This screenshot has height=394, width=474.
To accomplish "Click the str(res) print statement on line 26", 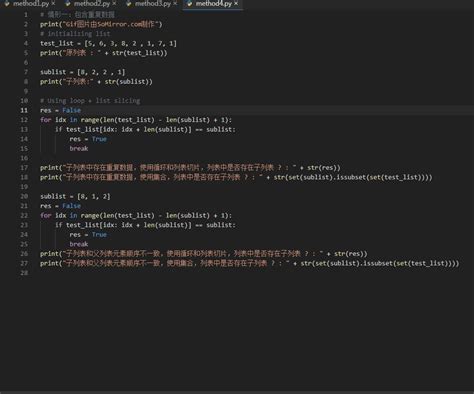I will coord(204,254).
